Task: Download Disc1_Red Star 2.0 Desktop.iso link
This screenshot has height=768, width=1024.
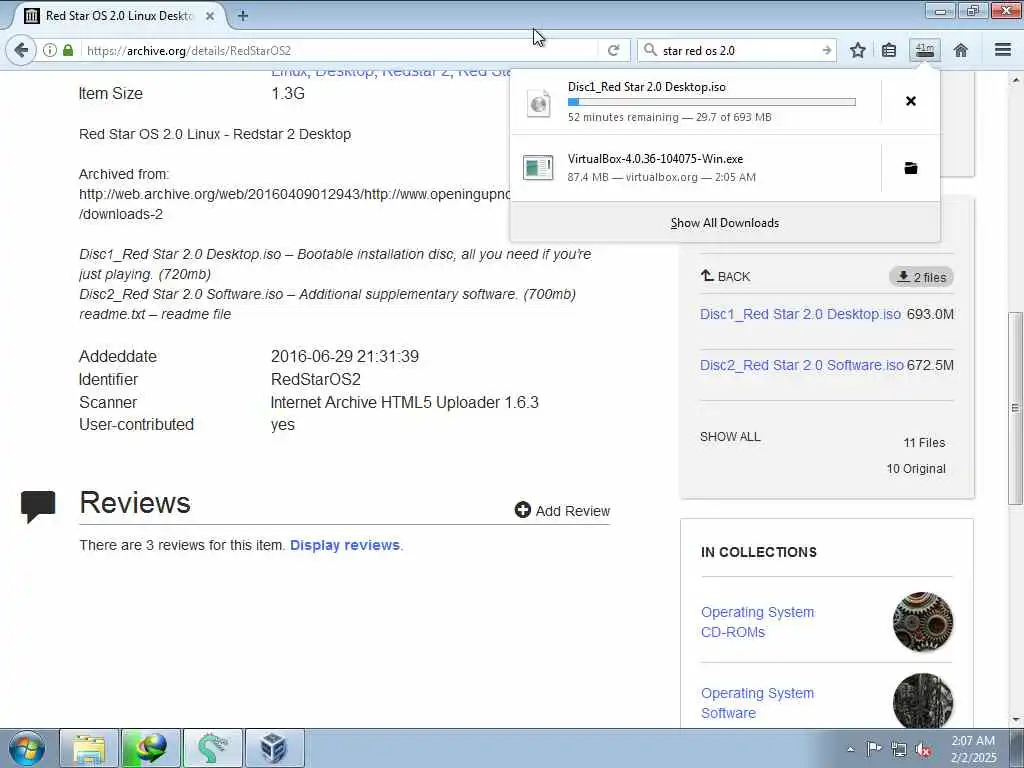Action: coord(800,314)
